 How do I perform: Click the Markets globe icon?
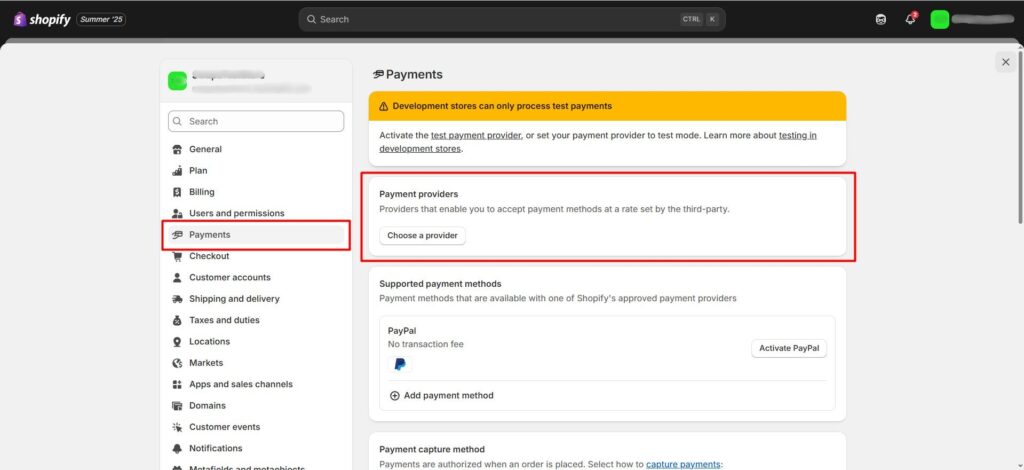point(177,363)
